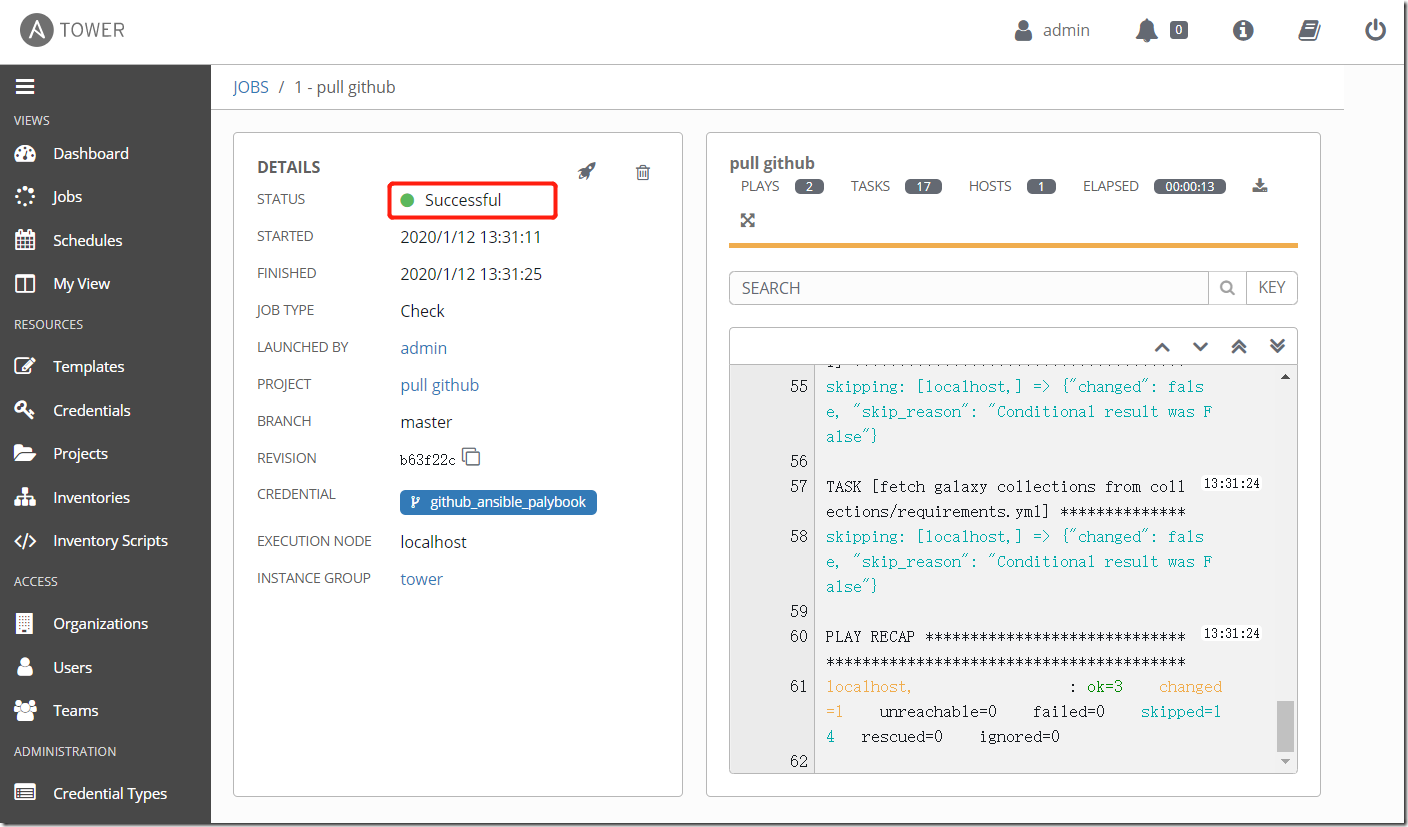The width and height of the screenshot is (1408, 827).
Task: Click the master branch value
Action: [x=427, y=422]
